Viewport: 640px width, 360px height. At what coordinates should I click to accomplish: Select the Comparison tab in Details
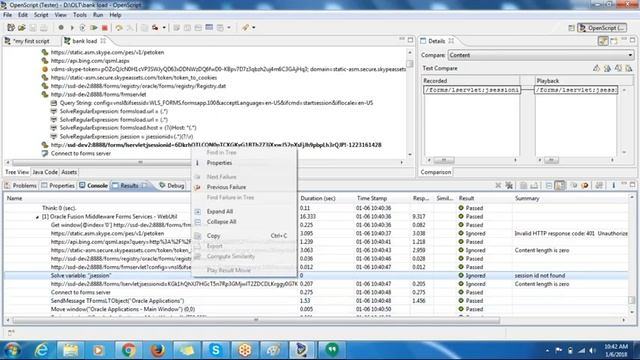click(x=436, y=172)
